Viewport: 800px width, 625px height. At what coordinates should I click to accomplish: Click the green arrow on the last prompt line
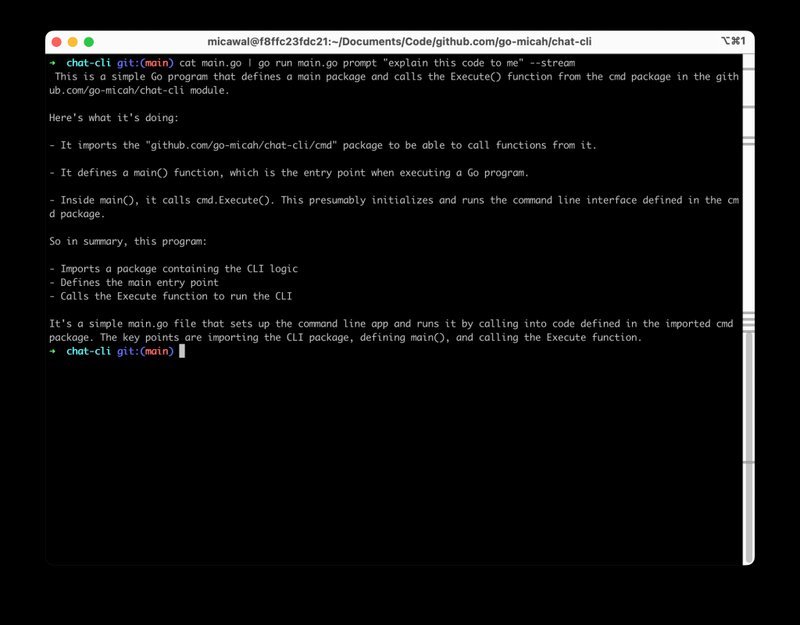[52, 351]
